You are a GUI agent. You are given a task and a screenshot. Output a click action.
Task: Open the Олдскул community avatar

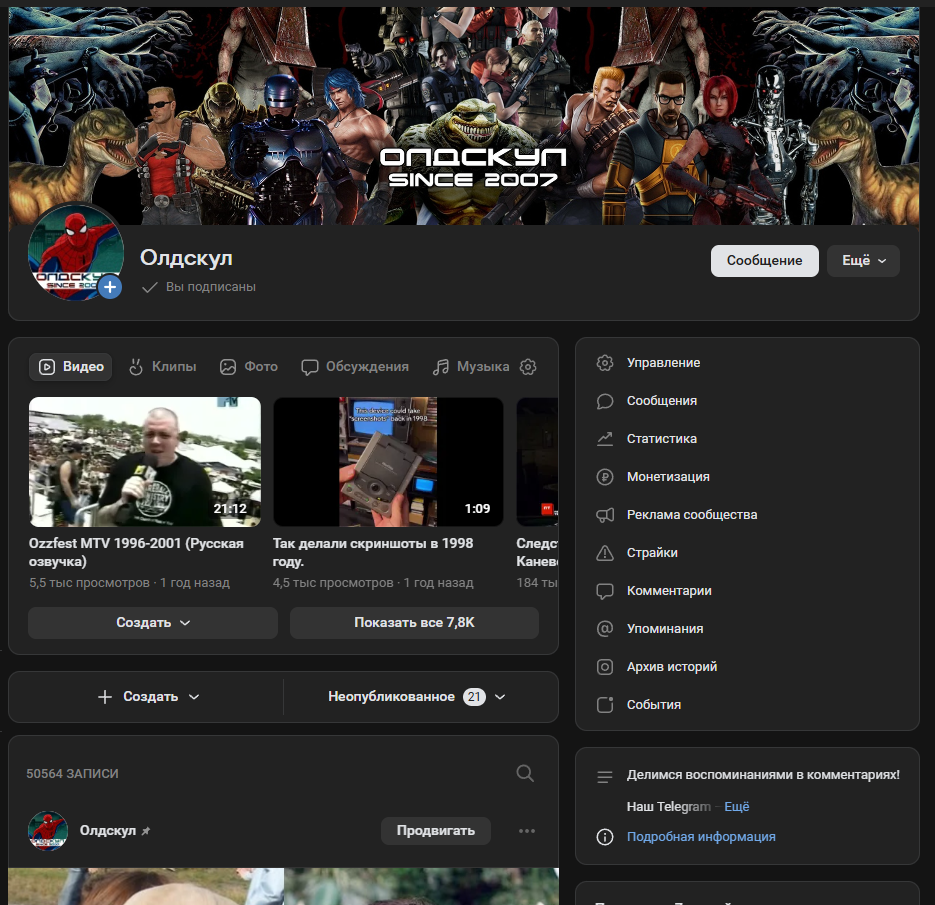[x=76, y=252]
